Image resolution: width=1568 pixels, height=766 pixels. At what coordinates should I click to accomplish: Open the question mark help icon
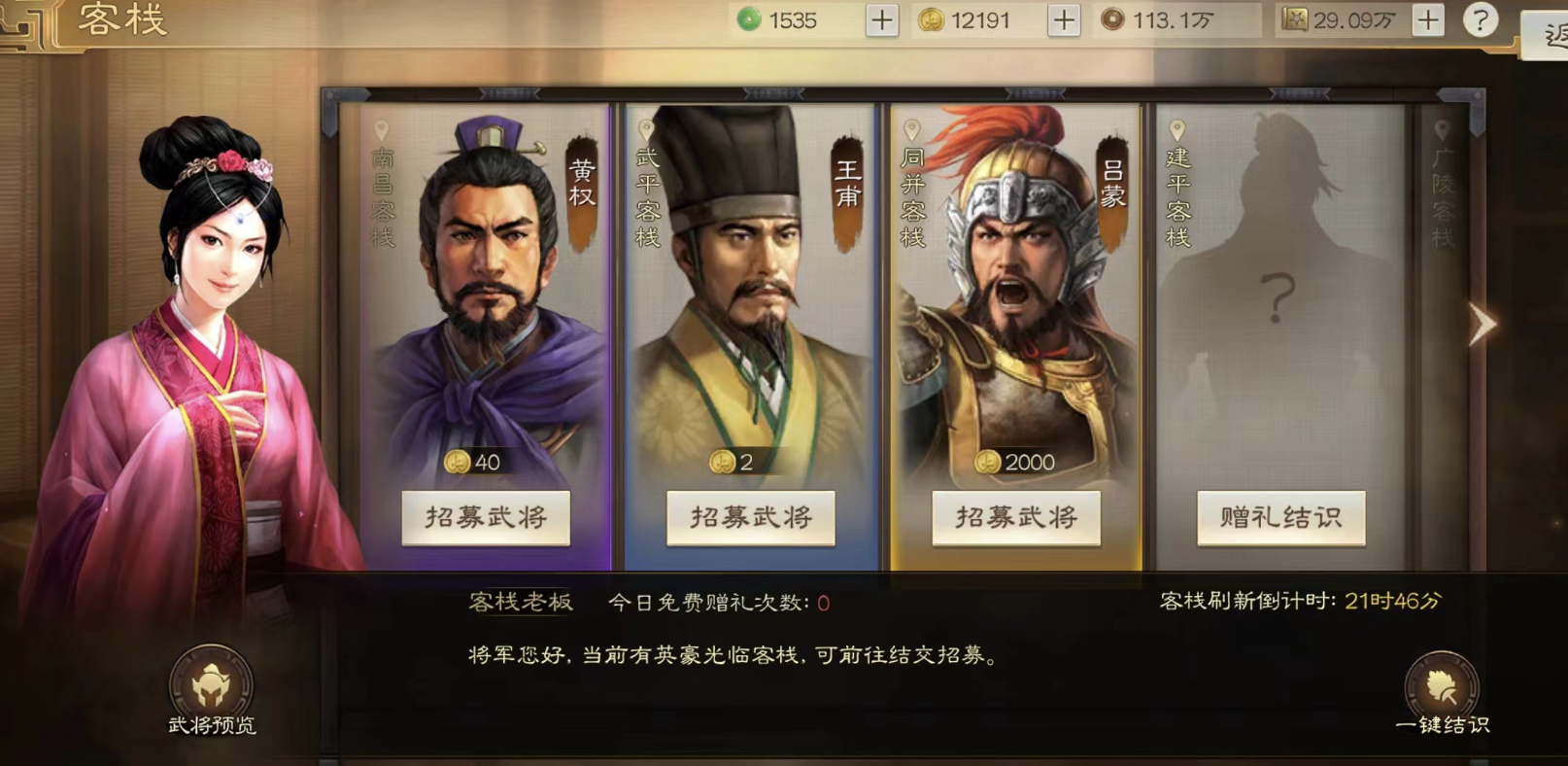click(x=1480, y=19)
